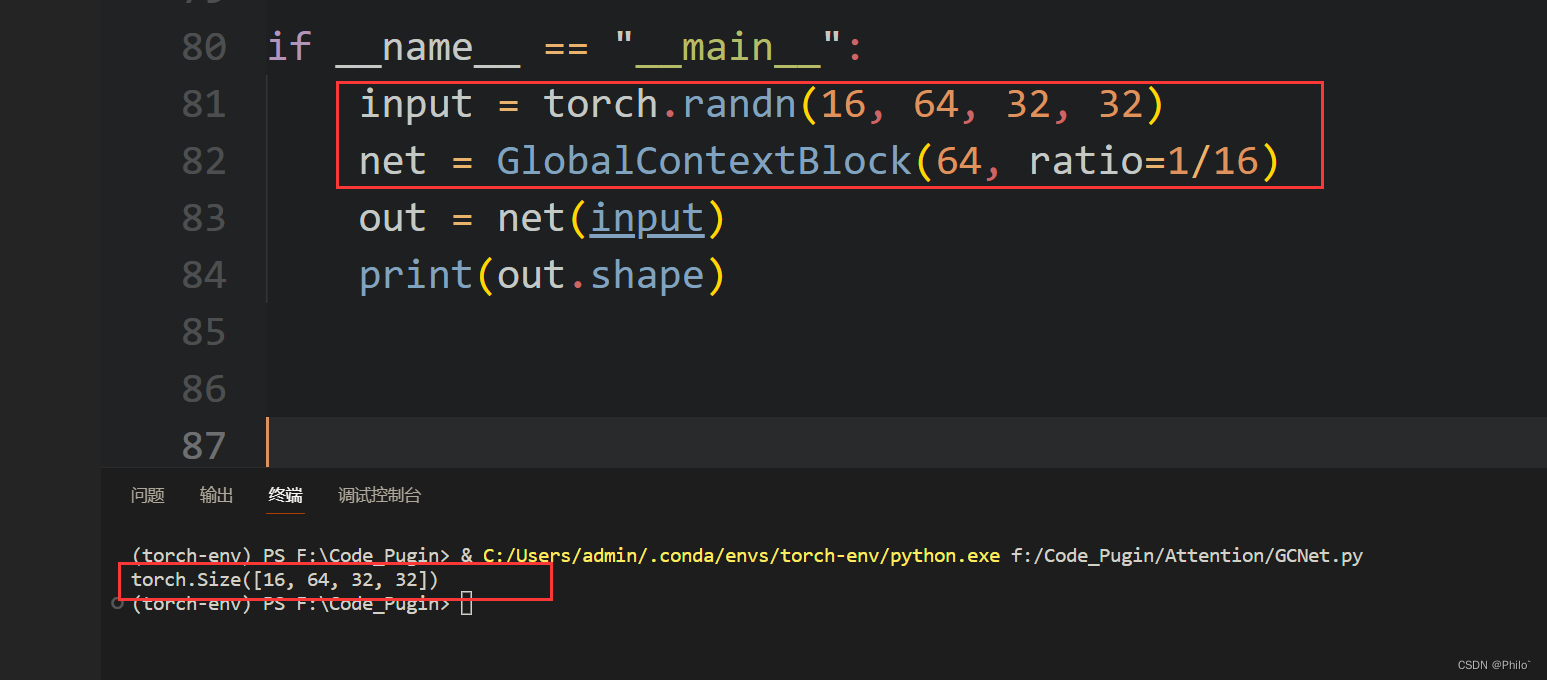Click line number 84 in the gutter
The image size is (1547, 680).
point(204,275)
